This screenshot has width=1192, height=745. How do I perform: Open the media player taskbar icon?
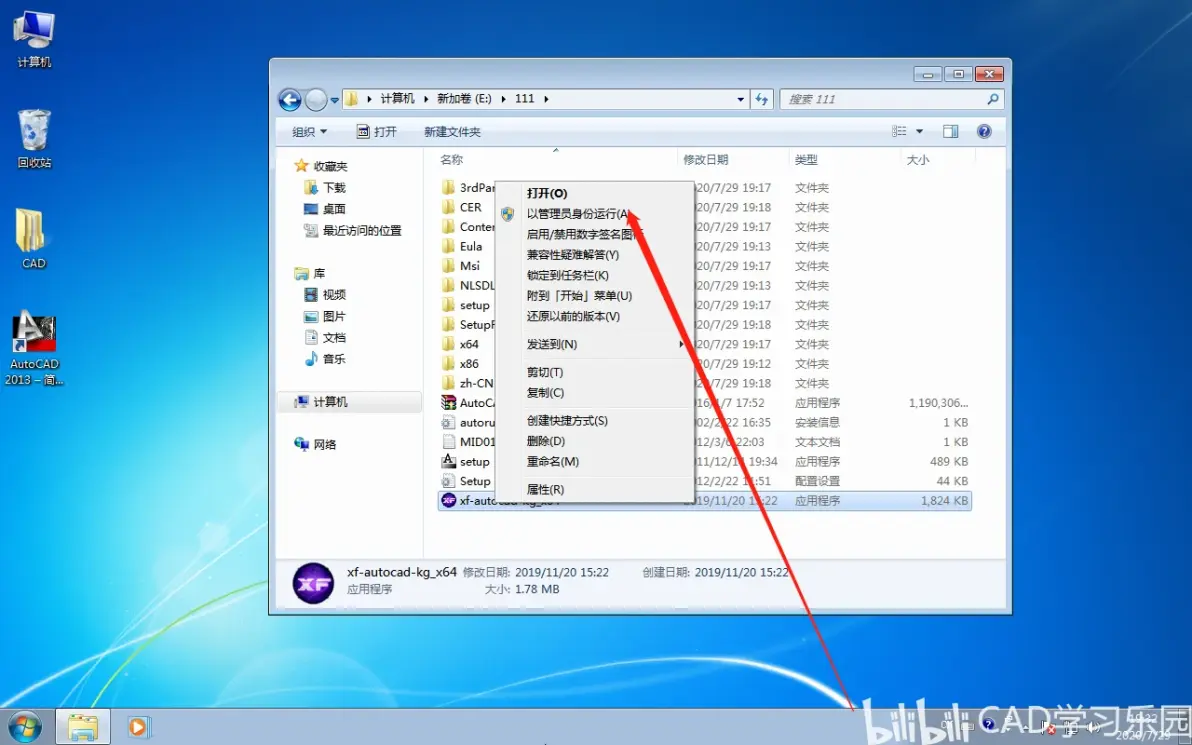point(138,728)
